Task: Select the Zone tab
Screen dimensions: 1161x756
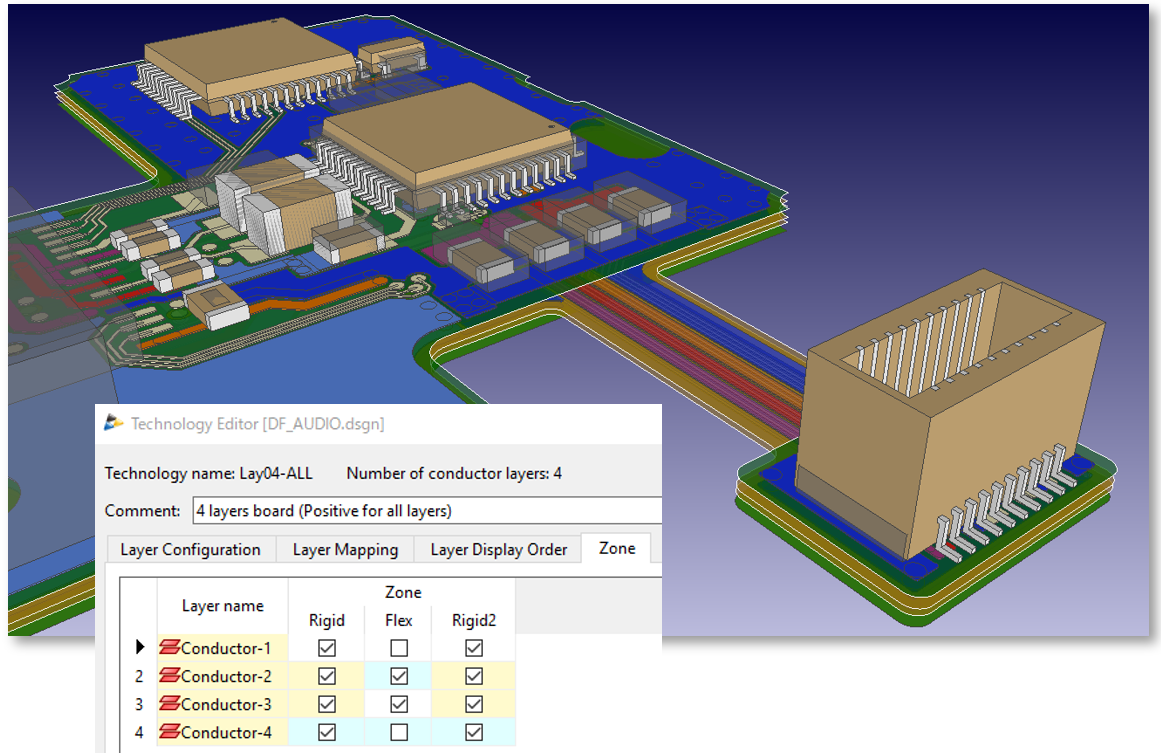Action: point(616,548)
